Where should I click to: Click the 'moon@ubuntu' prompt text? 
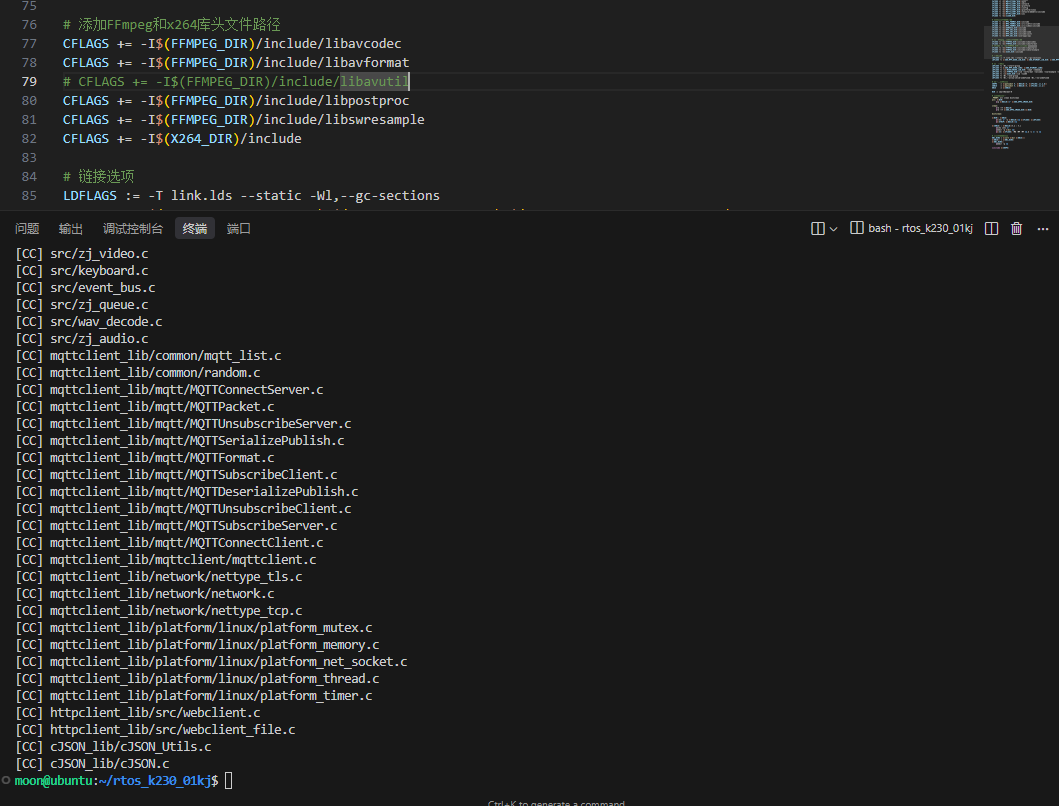pyautogui.click(x=53, y=780)
